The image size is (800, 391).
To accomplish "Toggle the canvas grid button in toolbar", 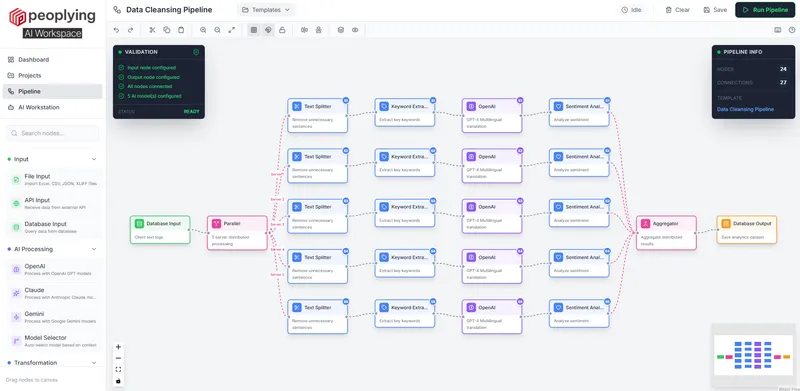I will coord(254,30).
